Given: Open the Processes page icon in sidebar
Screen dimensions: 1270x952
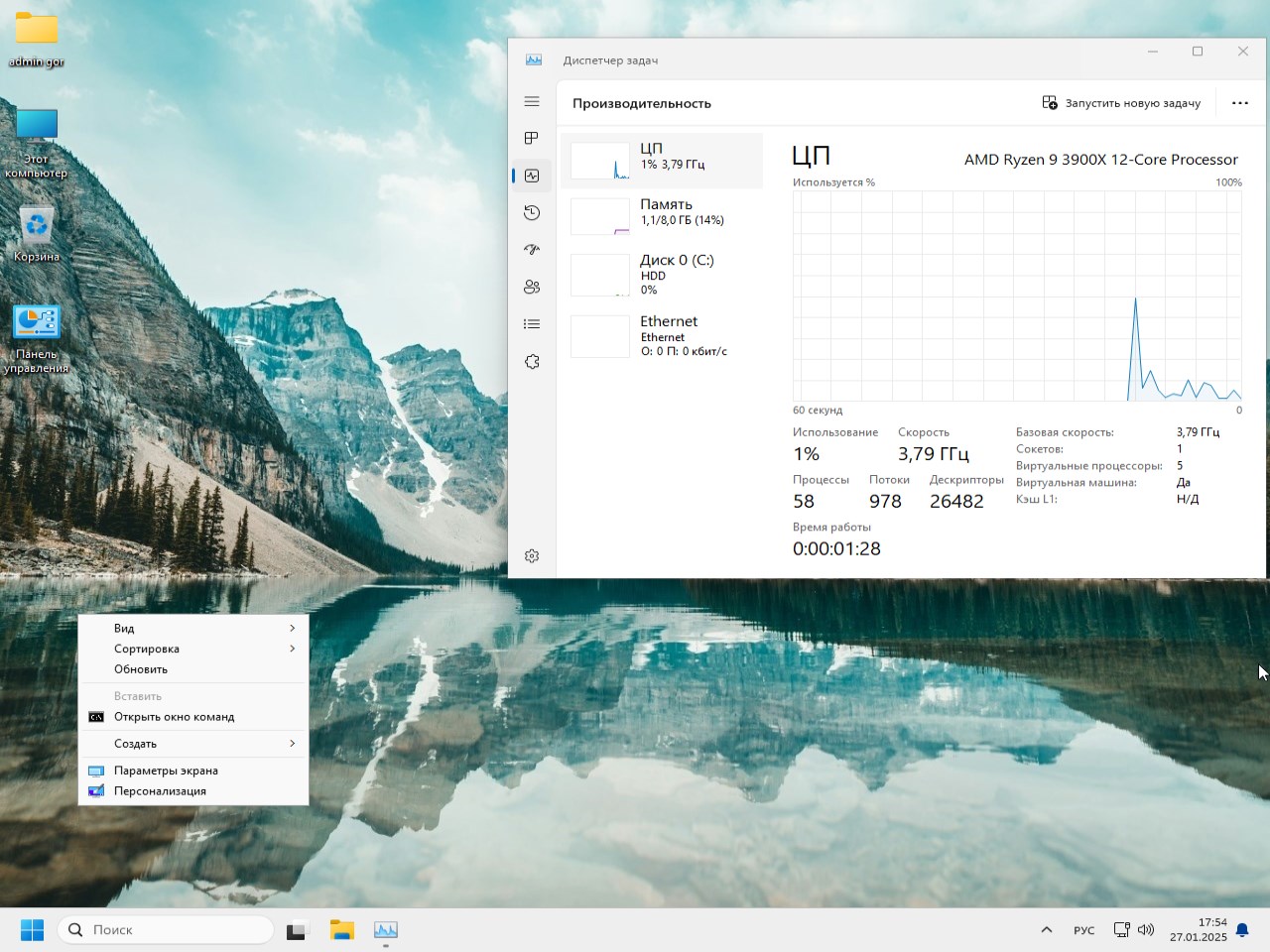Looking at the screenshot, I should (532, 138).
